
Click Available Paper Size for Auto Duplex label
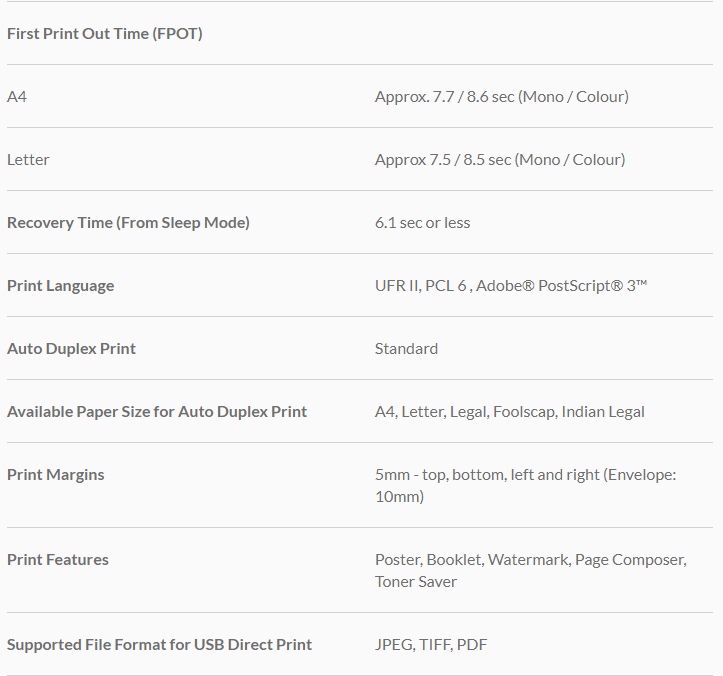click(x=157, y=412)
